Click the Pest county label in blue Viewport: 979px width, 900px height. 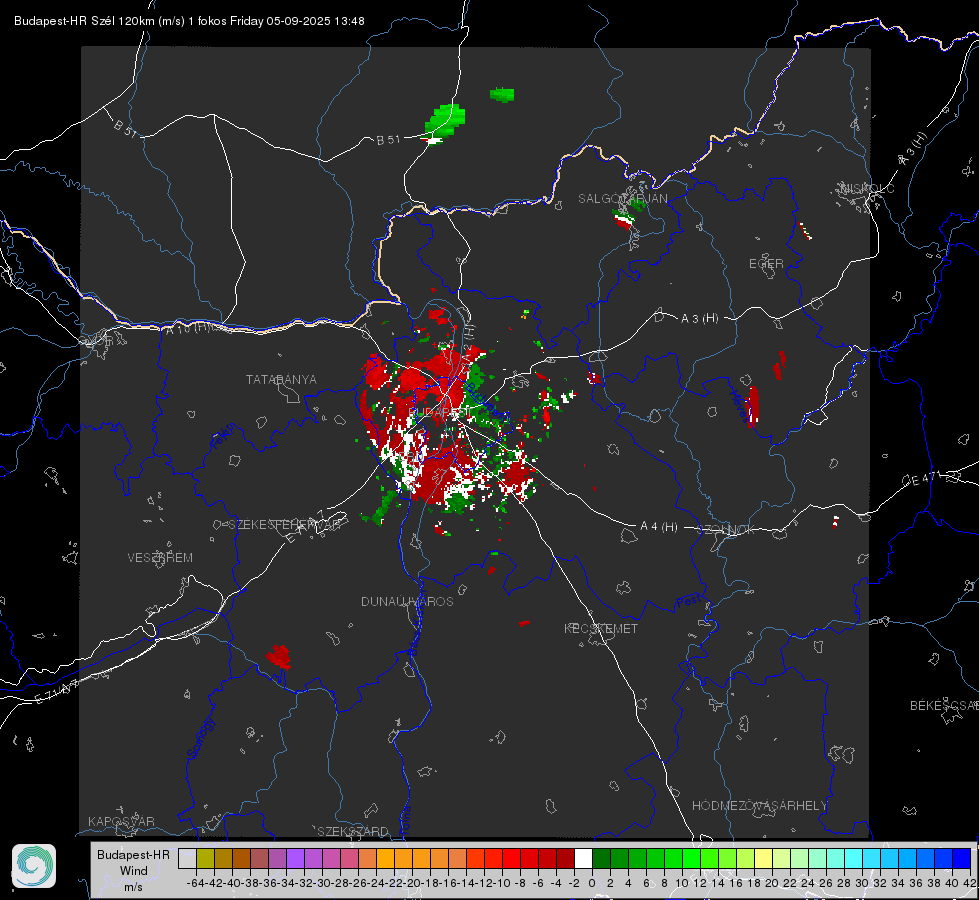(x=688, y=601)
